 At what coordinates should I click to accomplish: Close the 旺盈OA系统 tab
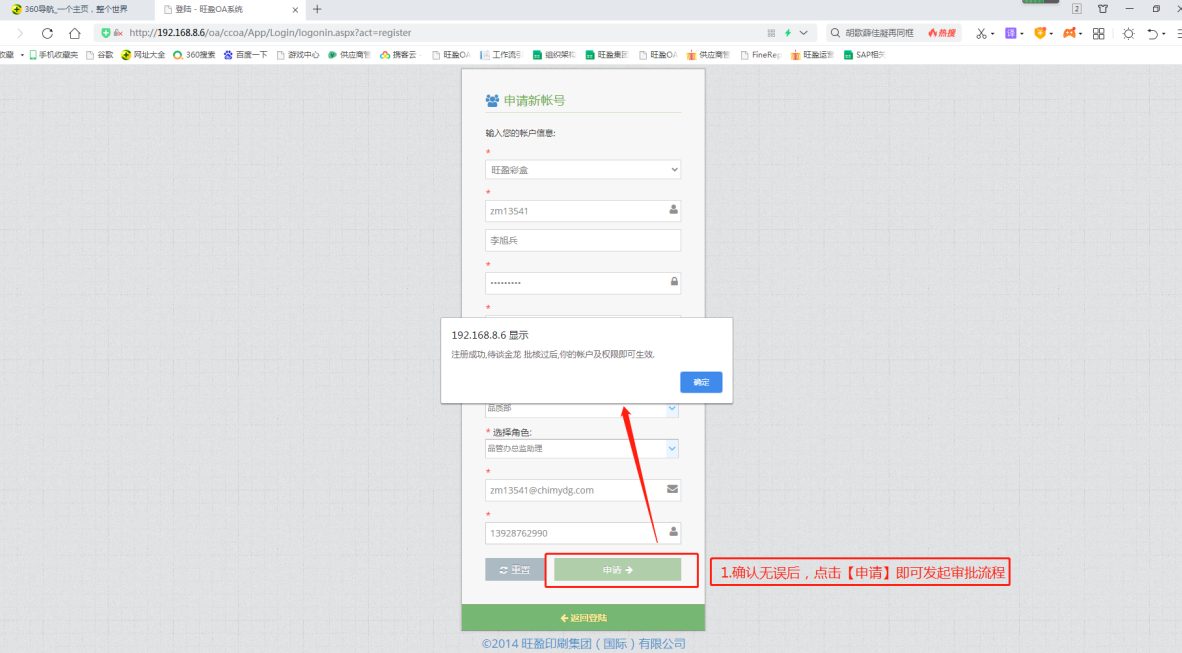296,10
